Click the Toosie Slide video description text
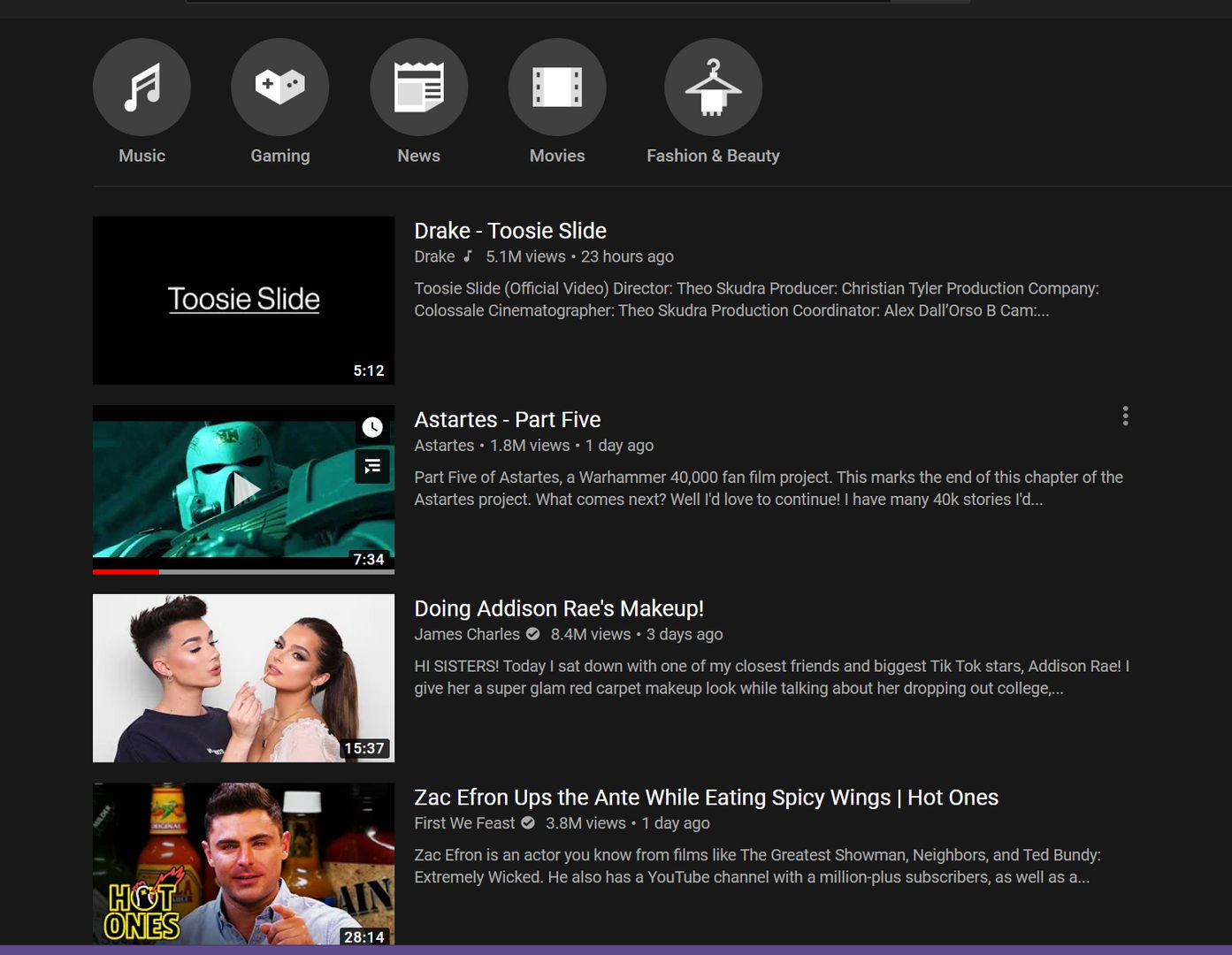 click(x=756, y=300)
